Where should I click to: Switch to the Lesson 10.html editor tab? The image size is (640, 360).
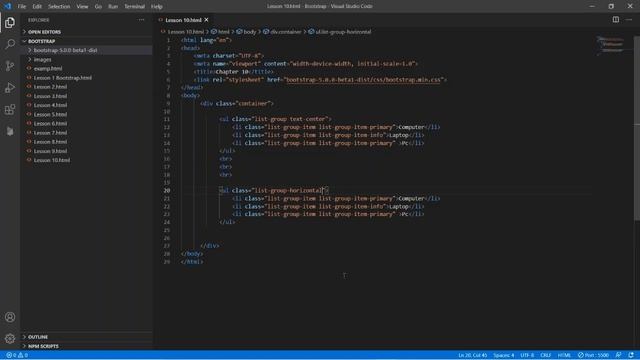coord(183,20)
